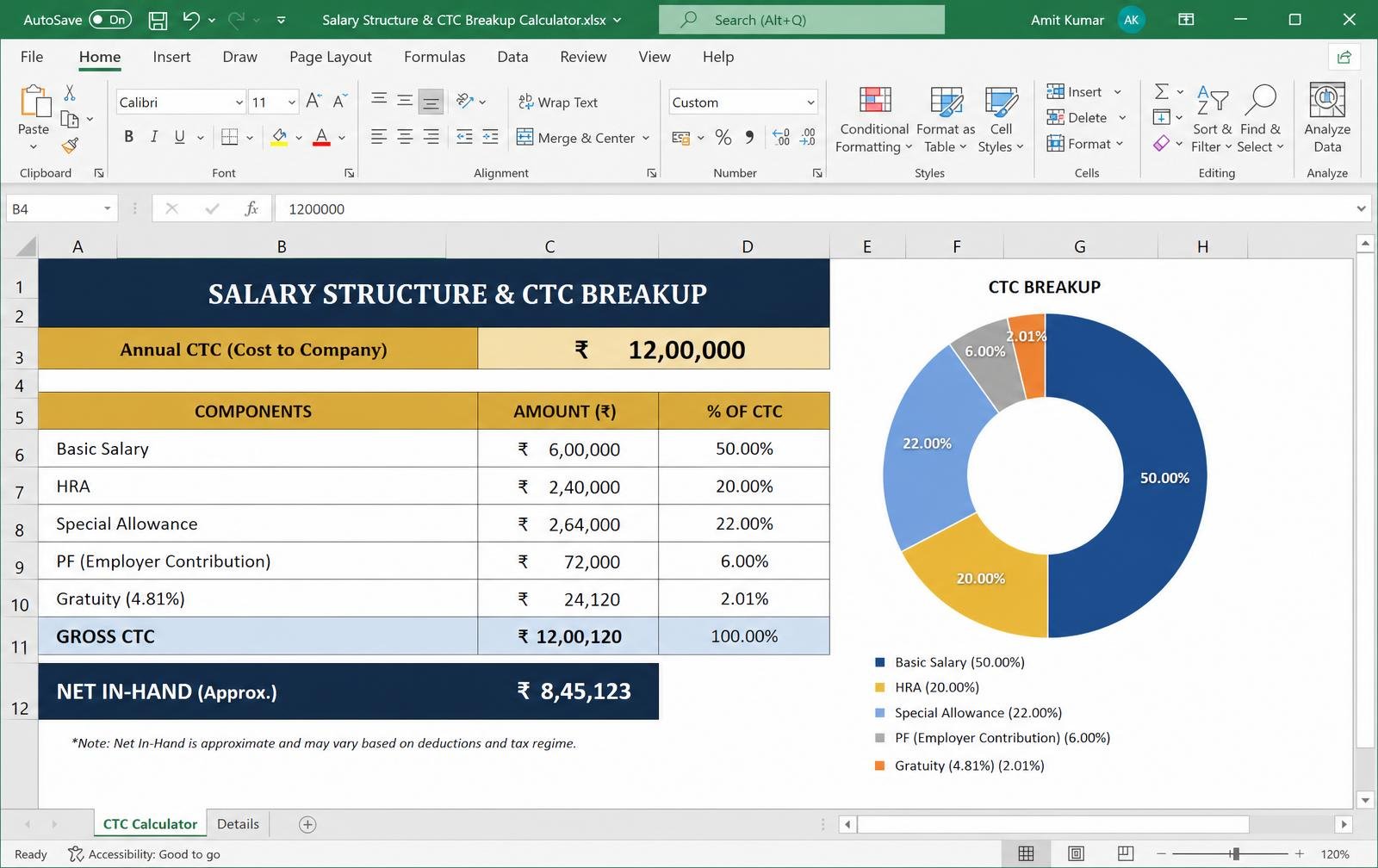The height and width of the screenshot is (868, 1378).
Task: Click Accounting Number Format icon
Action: [680, 137]
